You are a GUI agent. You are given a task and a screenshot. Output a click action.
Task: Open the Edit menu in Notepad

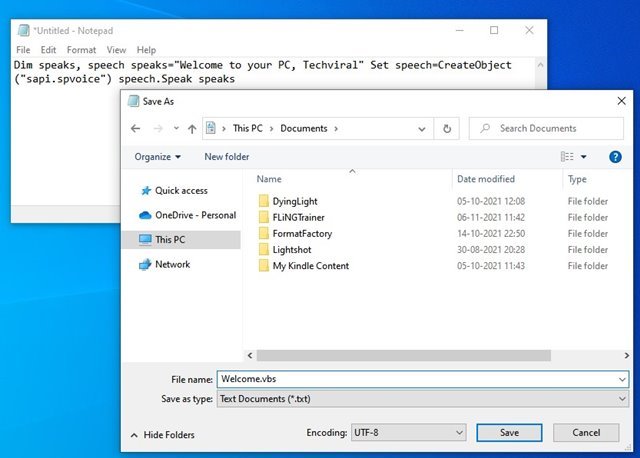[x=48, y=50]
